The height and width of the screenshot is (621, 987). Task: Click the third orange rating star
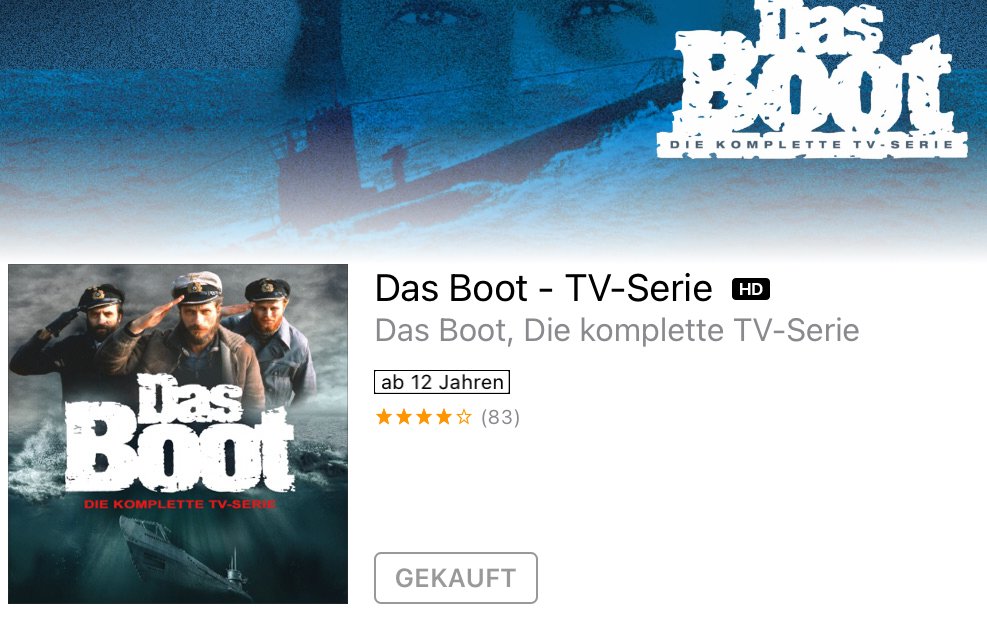coord(424,417)
